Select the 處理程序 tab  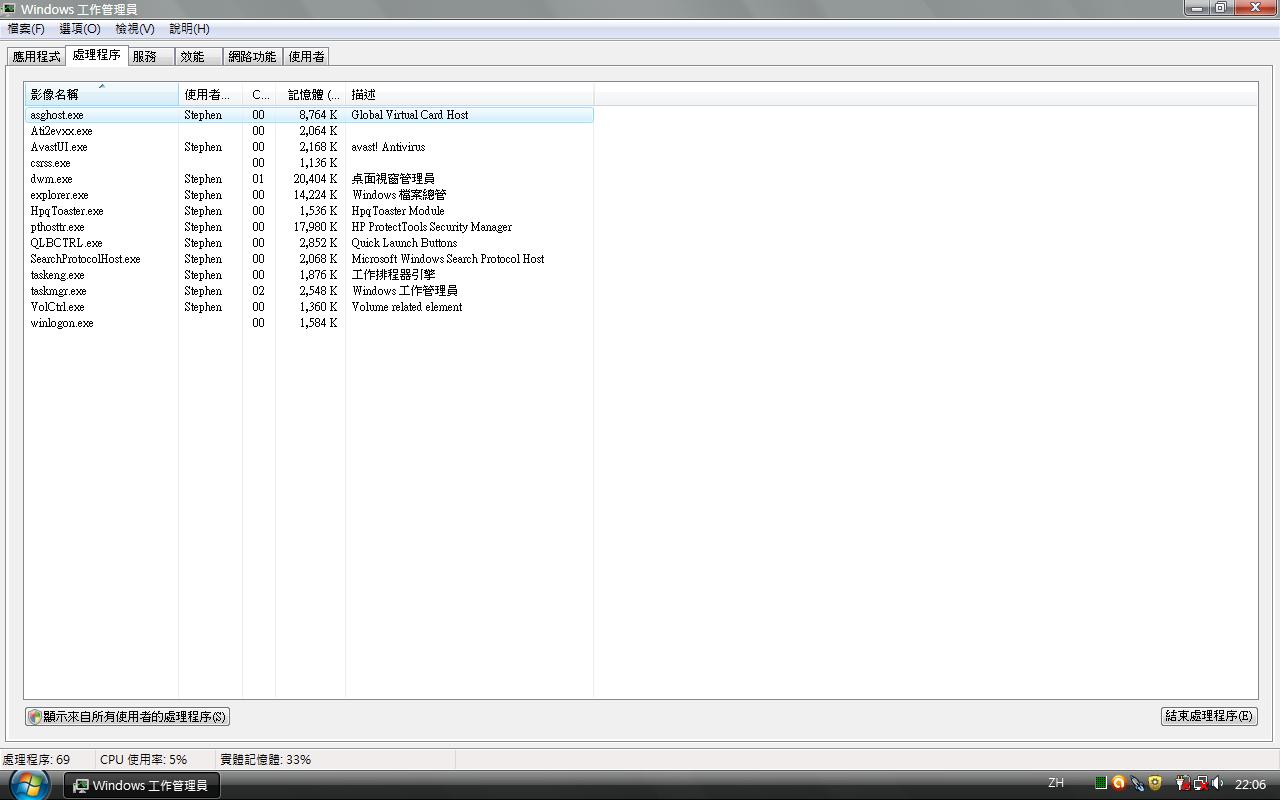pos(96,55)
